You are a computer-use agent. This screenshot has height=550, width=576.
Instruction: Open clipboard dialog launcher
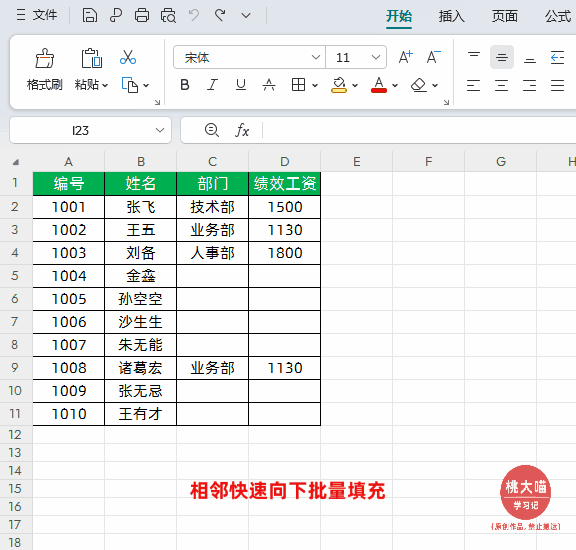click(x=157, y=103)
